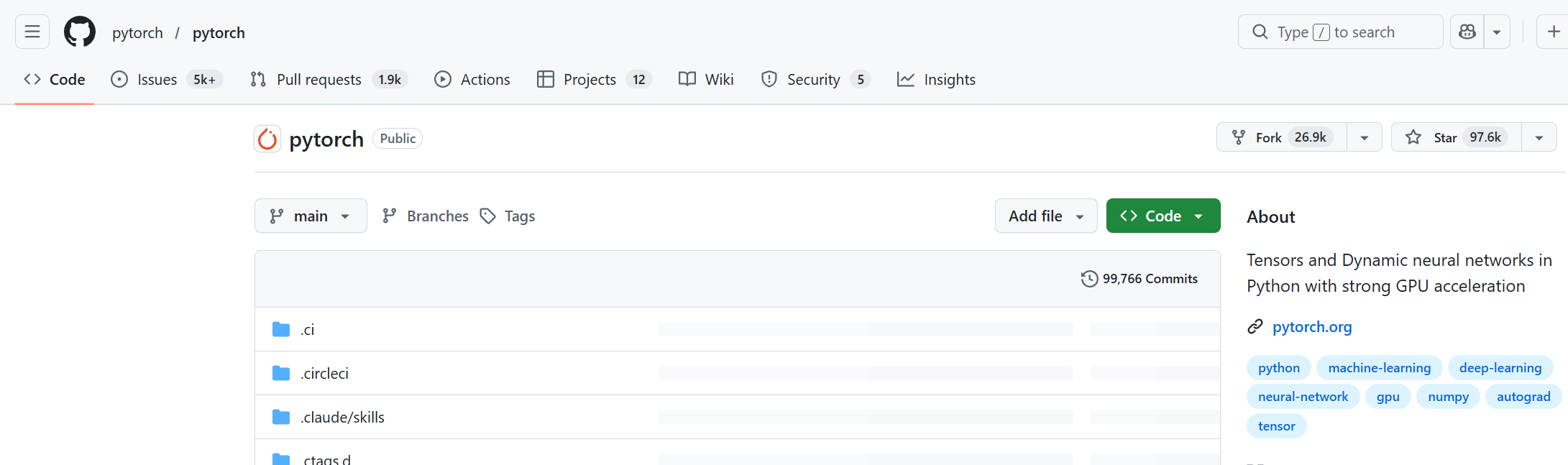Open the Copilot dropdown arrow
Screen dimensions: 1568x465
pos(1497,32)
